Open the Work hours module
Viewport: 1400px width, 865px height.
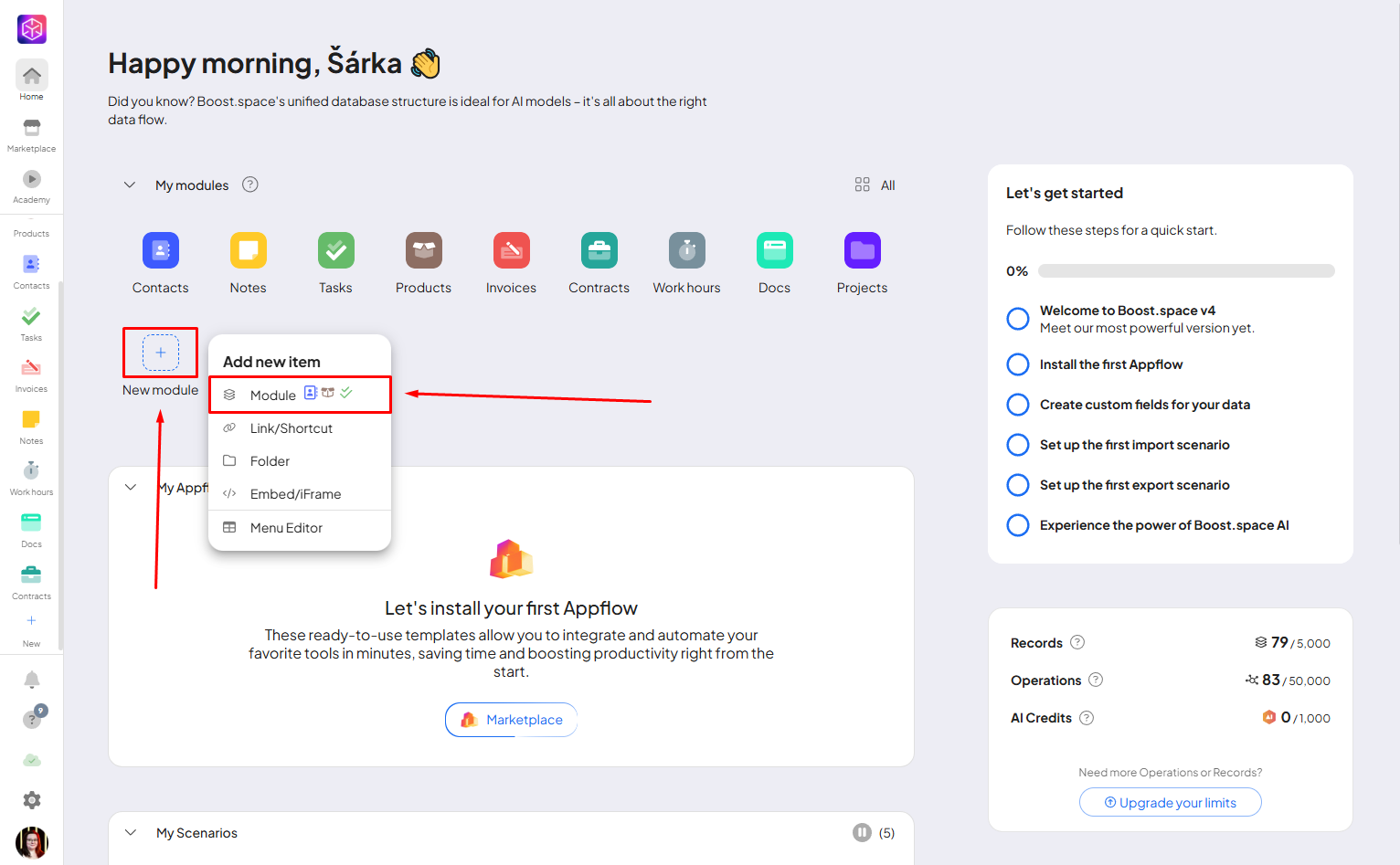pyautogui.click(x=686, y=250)
